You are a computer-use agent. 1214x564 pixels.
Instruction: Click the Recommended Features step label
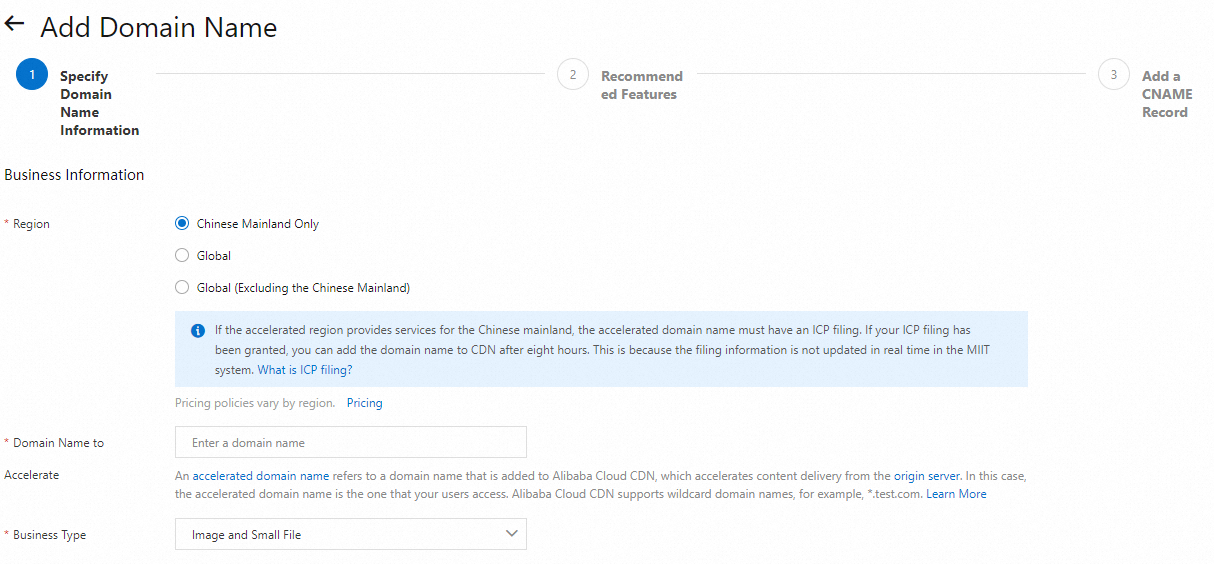(642, 85)
